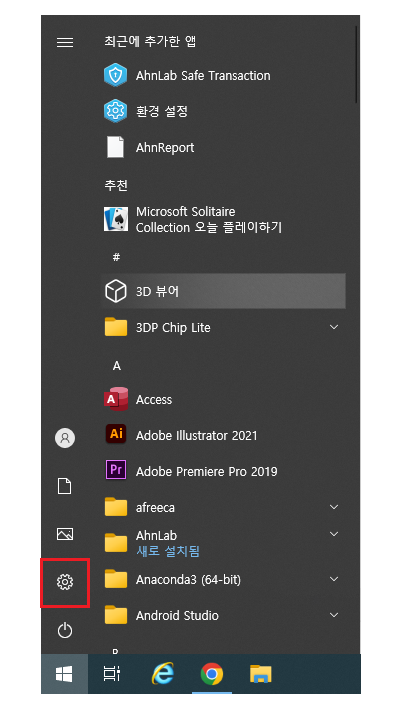This screenshot has height=710, width=399.
Task: Click the Access app icon
Action: point(115,399)
